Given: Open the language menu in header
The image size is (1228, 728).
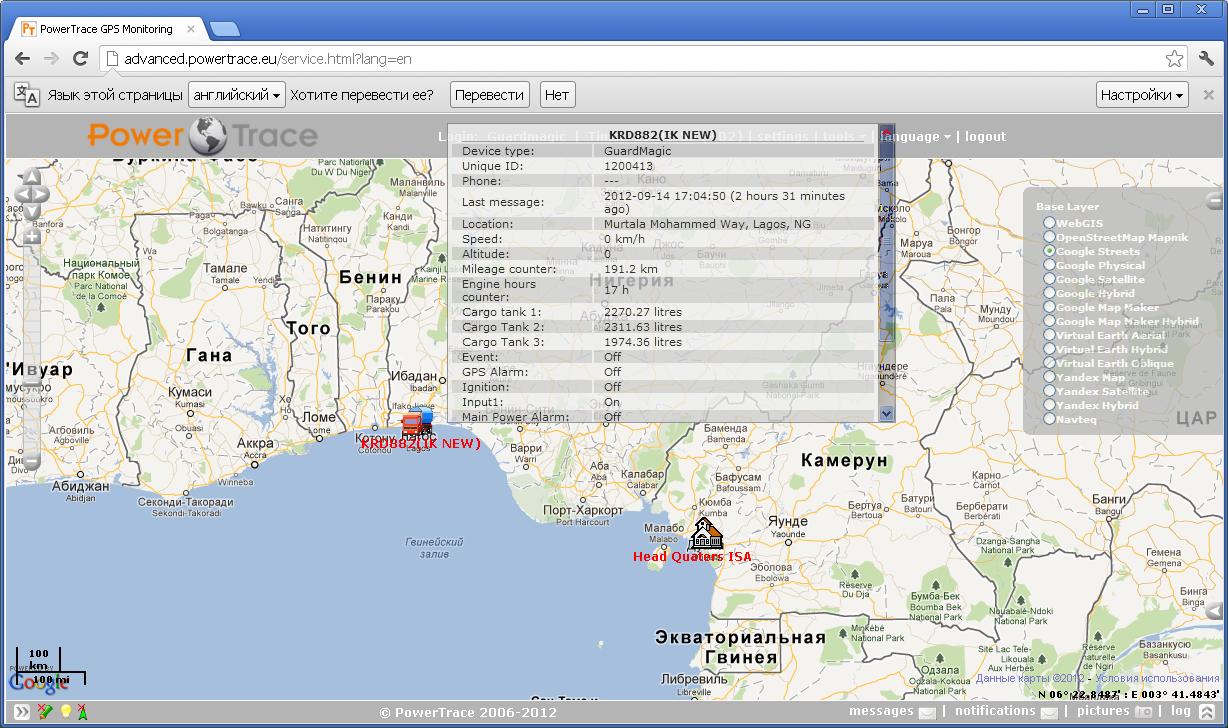Looking at the screenshot, I should (914, 137).
